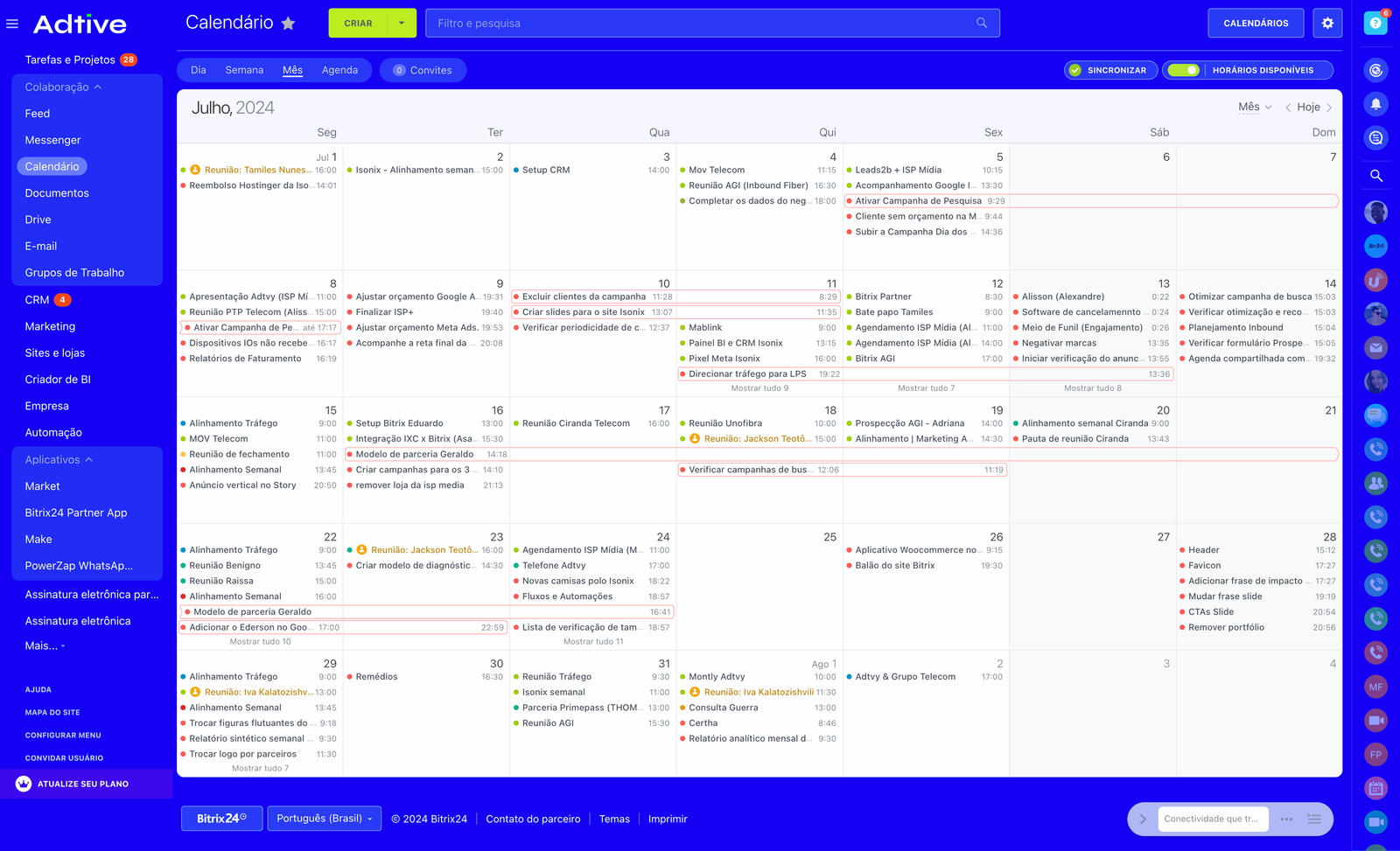1400x851 pixels.
Task: Toggle the Horários Disponíveis switch
Action: pyautogui.click(x=1183, y=70)
